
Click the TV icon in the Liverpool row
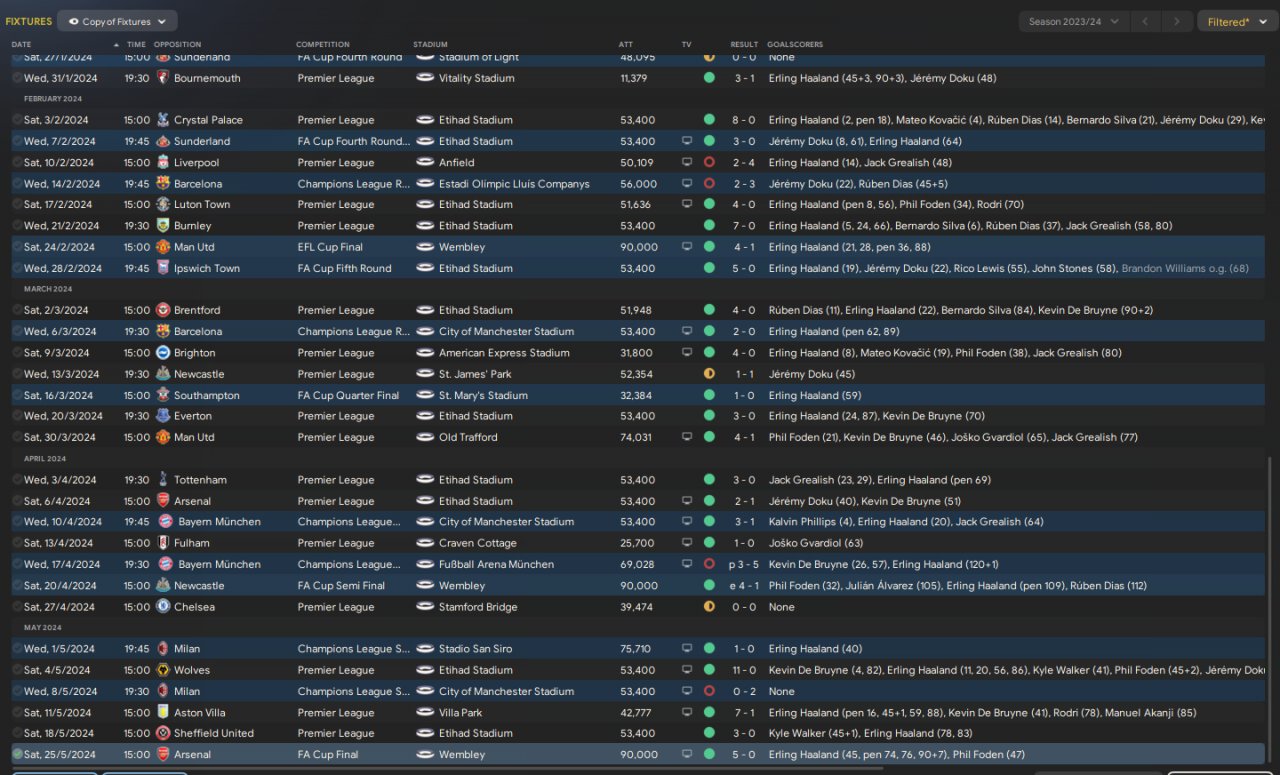[x=687, y=162]
